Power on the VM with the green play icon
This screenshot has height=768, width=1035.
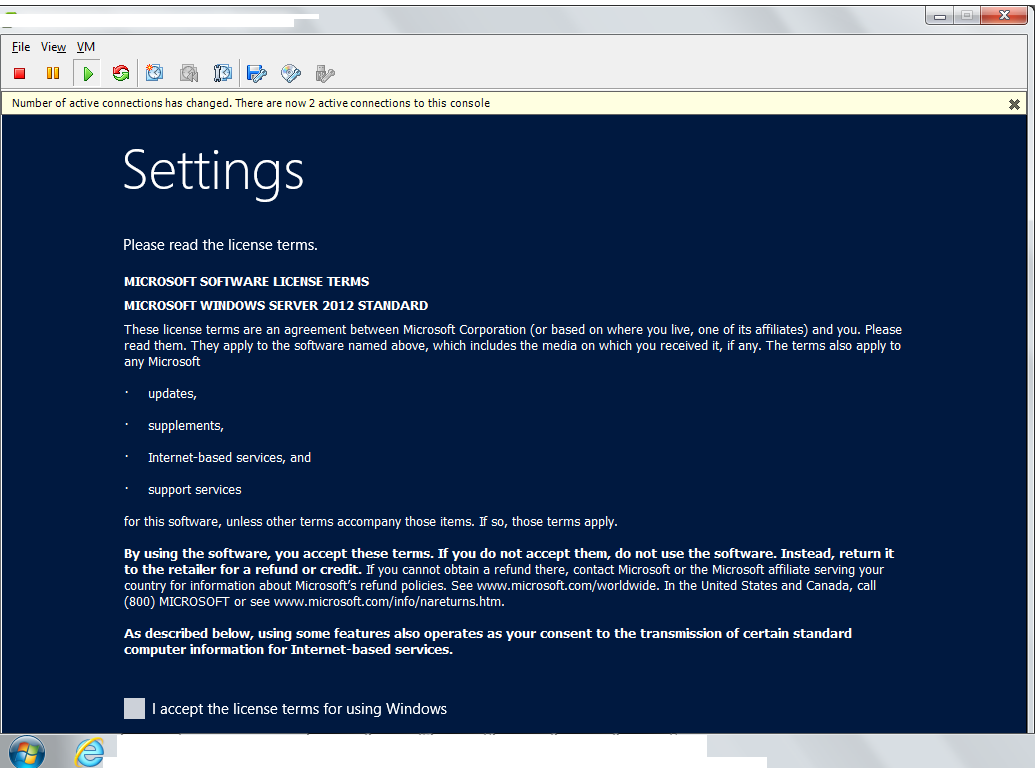[88, 73]
